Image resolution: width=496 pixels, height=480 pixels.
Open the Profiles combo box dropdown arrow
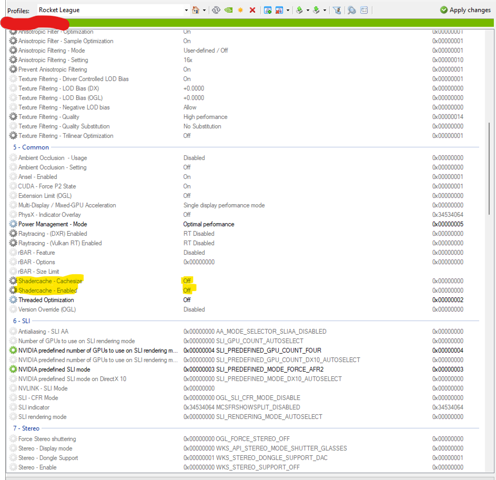click(186, 10)
